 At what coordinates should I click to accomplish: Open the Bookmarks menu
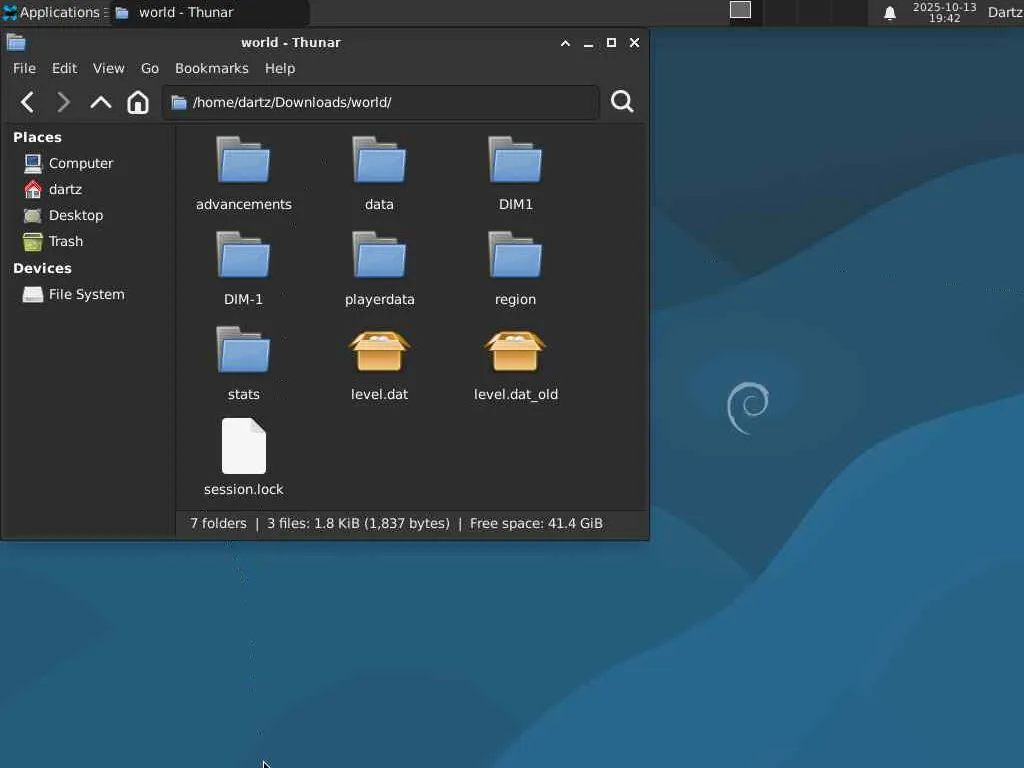click(211, 68)
